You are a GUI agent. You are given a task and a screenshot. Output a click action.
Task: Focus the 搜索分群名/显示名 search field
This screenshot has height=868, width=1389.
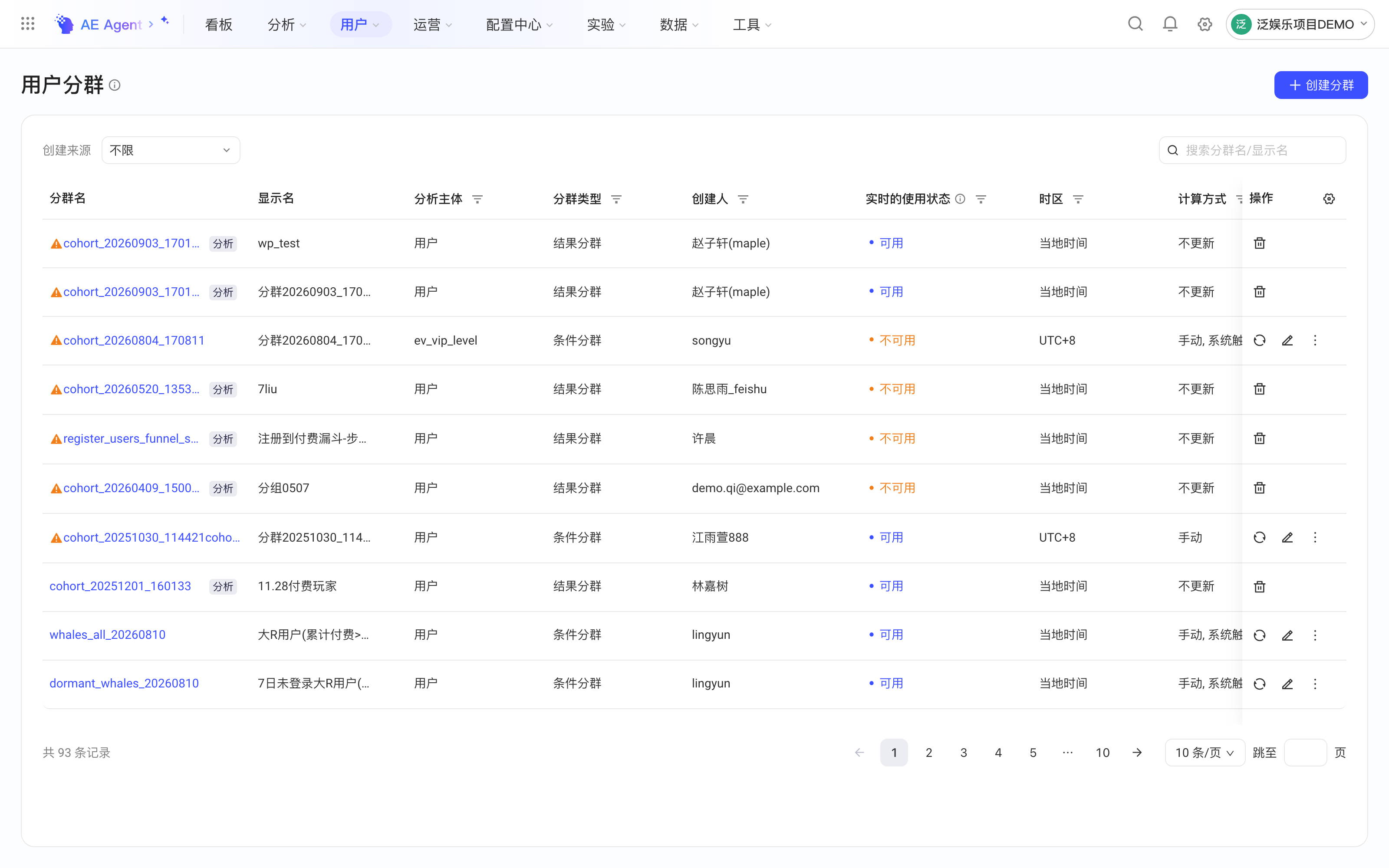coord(1252,151)
